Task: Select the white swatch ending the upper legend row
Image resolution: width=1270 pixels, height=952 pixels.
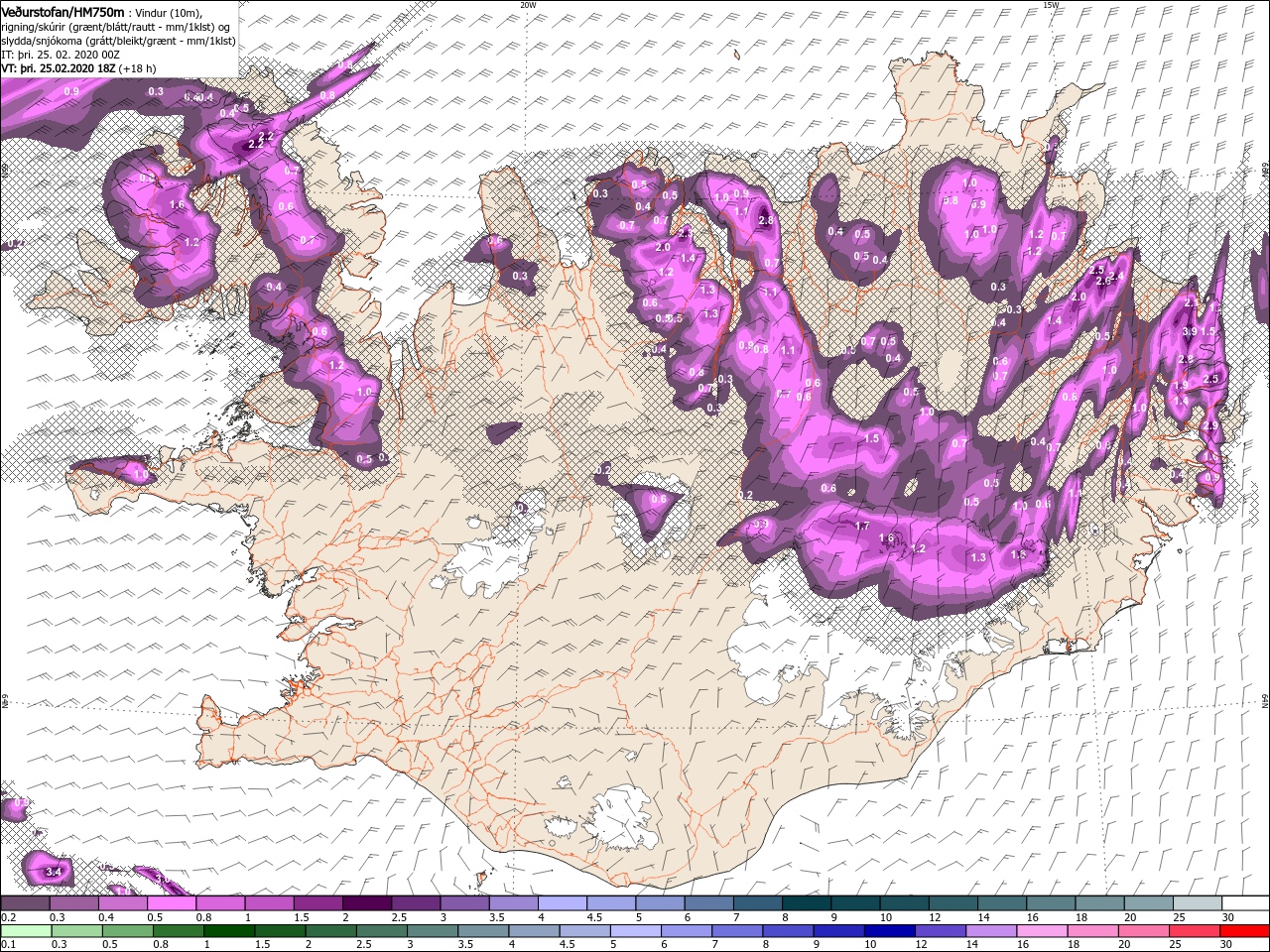Action: 1245,903
